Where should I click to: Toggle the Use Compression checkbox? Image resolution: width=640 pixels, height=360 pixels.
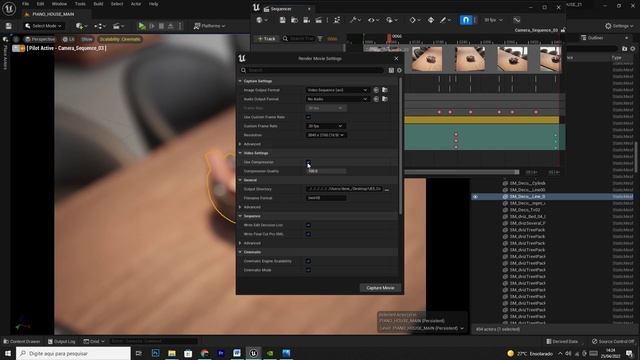tap(308, 162)
